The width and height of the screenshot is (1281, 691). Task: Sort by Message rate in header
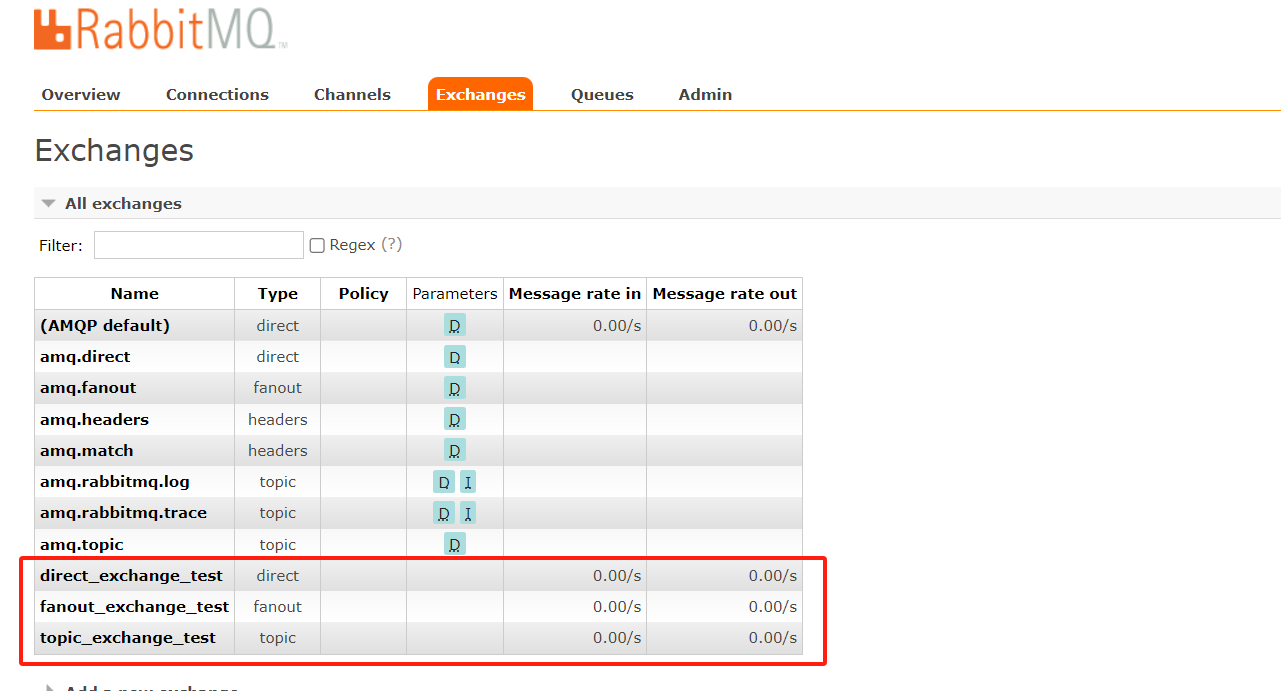(575, 293)
